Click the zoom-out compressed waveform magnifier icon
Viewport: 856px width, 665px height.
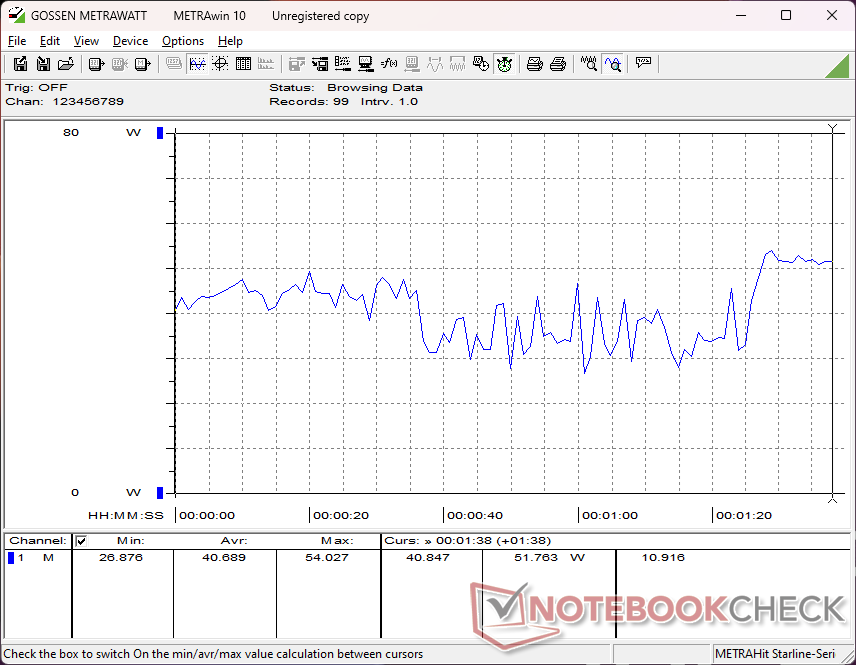(588, 64)
